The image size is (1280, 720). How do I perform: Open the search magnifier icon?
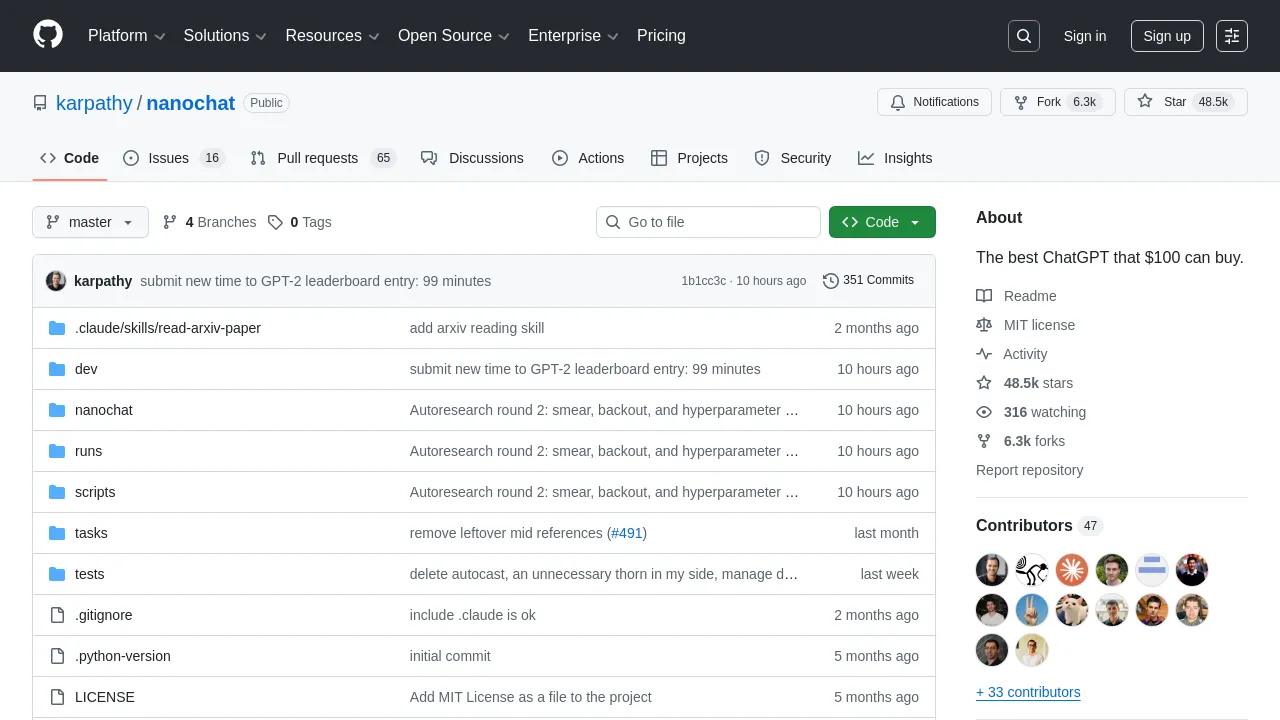coord(1023,36)
